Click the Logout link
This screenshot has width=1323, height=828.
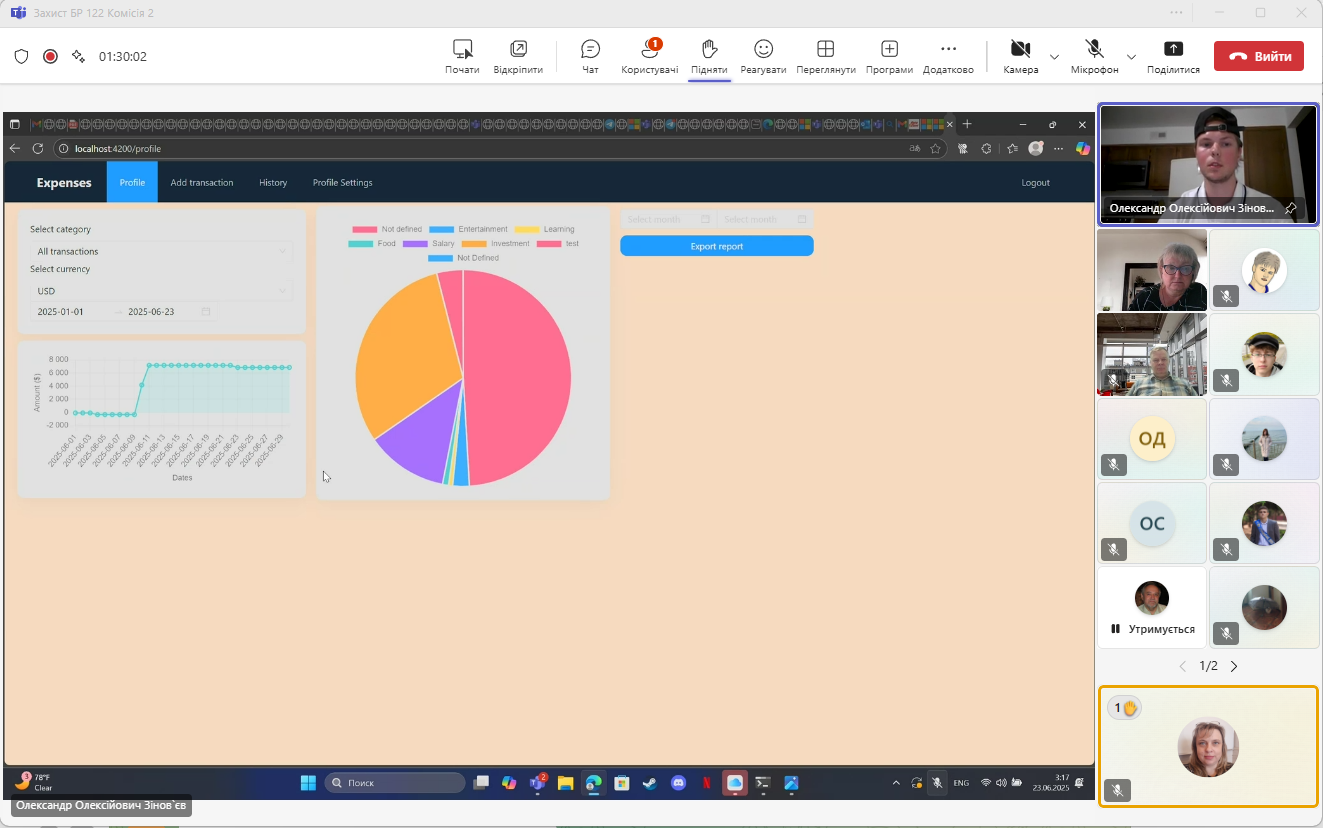point(1035,182)
